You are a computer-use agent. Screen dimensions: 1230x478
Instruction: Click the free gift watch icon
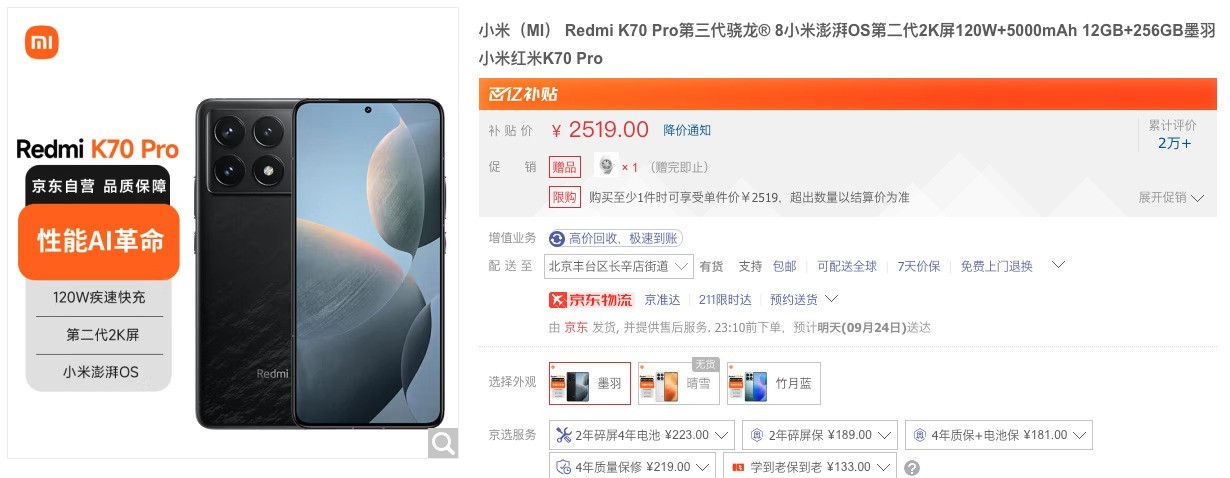point(604,166)
